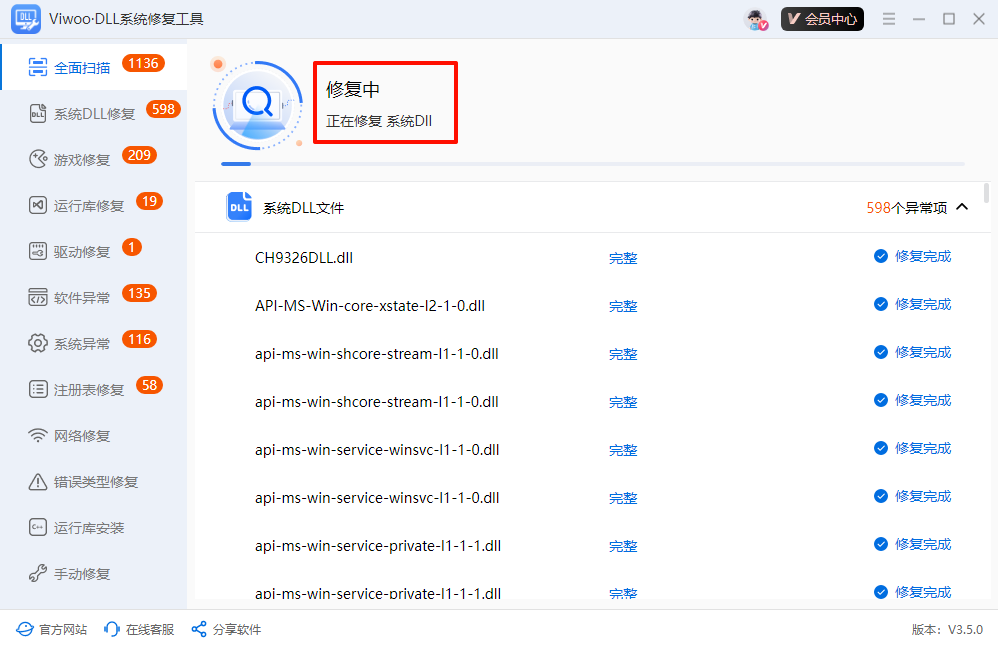This screenshot has width=998, height=648.
Task: Click the 注册表修复 registry repair icon
Action: tap(38, 389)
